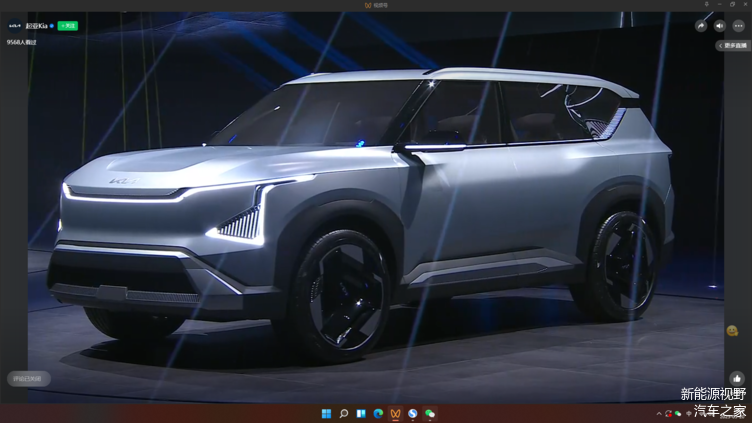Viewport: 752px width, 423px height.
Task: Click the red tray notification icon
Action: coord(668,413)
